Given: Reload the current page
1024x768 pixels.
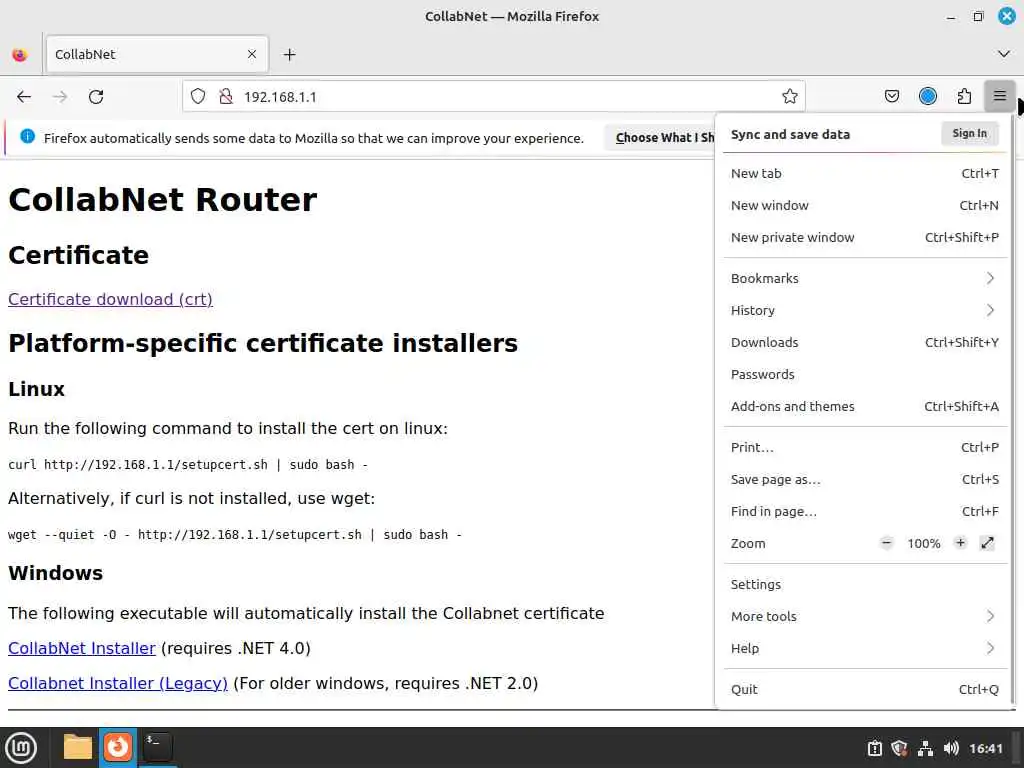Looking at the screenshot, I should pyautogui.click(x=96, y=97).
